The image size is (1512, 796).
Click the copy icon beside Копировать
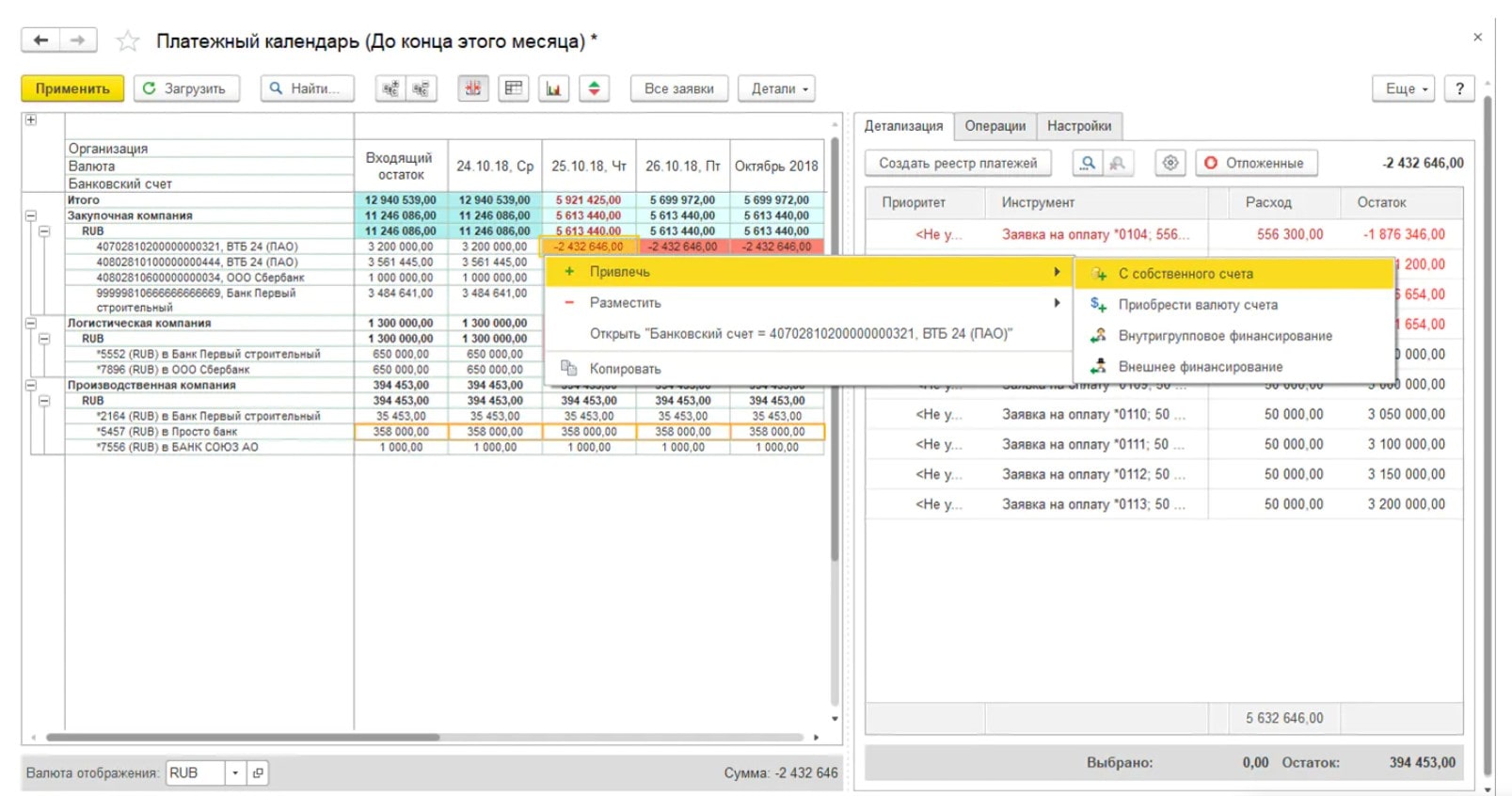pyautogui.click(x=569, y=368)
